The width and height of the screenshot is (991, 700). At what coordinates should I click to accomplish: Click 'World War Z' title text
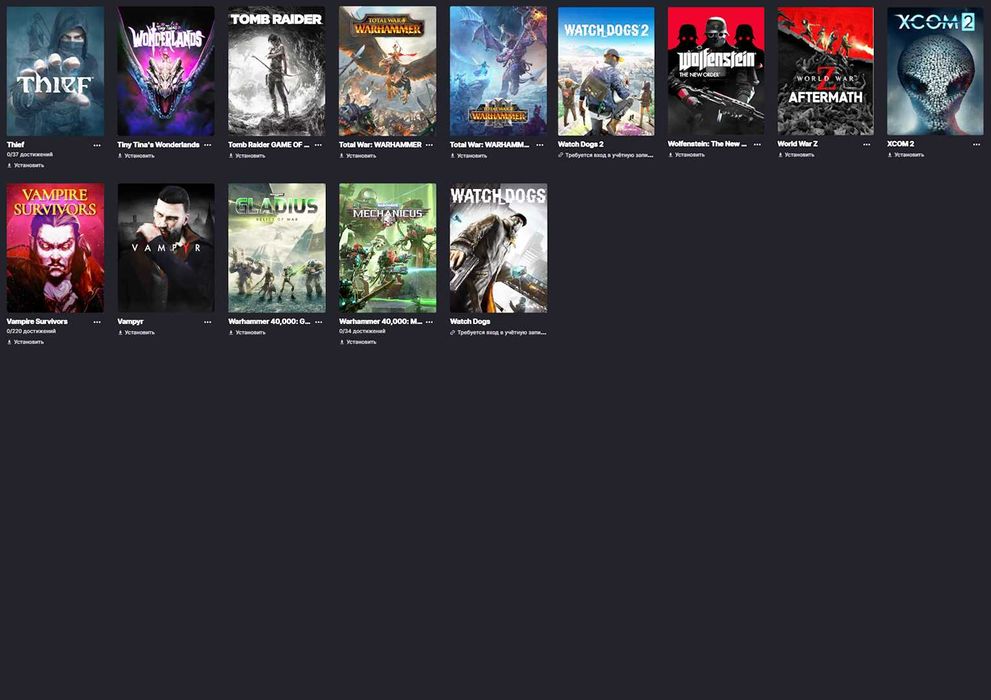pyautogui.click(x=797, y=144)
